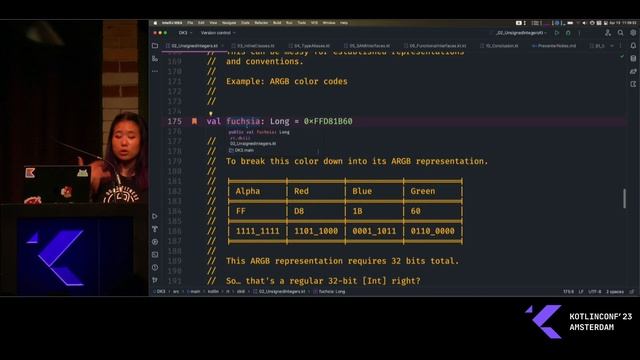This screenshot has width=640, height=360.
Task: Open the Notifications bell icon
Action: point(633,46)
